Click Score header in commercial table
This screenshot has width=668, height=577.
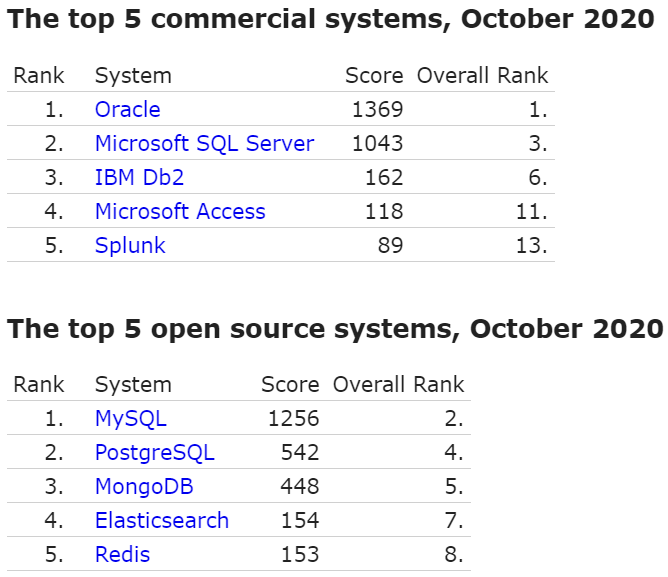pos(374,76)
